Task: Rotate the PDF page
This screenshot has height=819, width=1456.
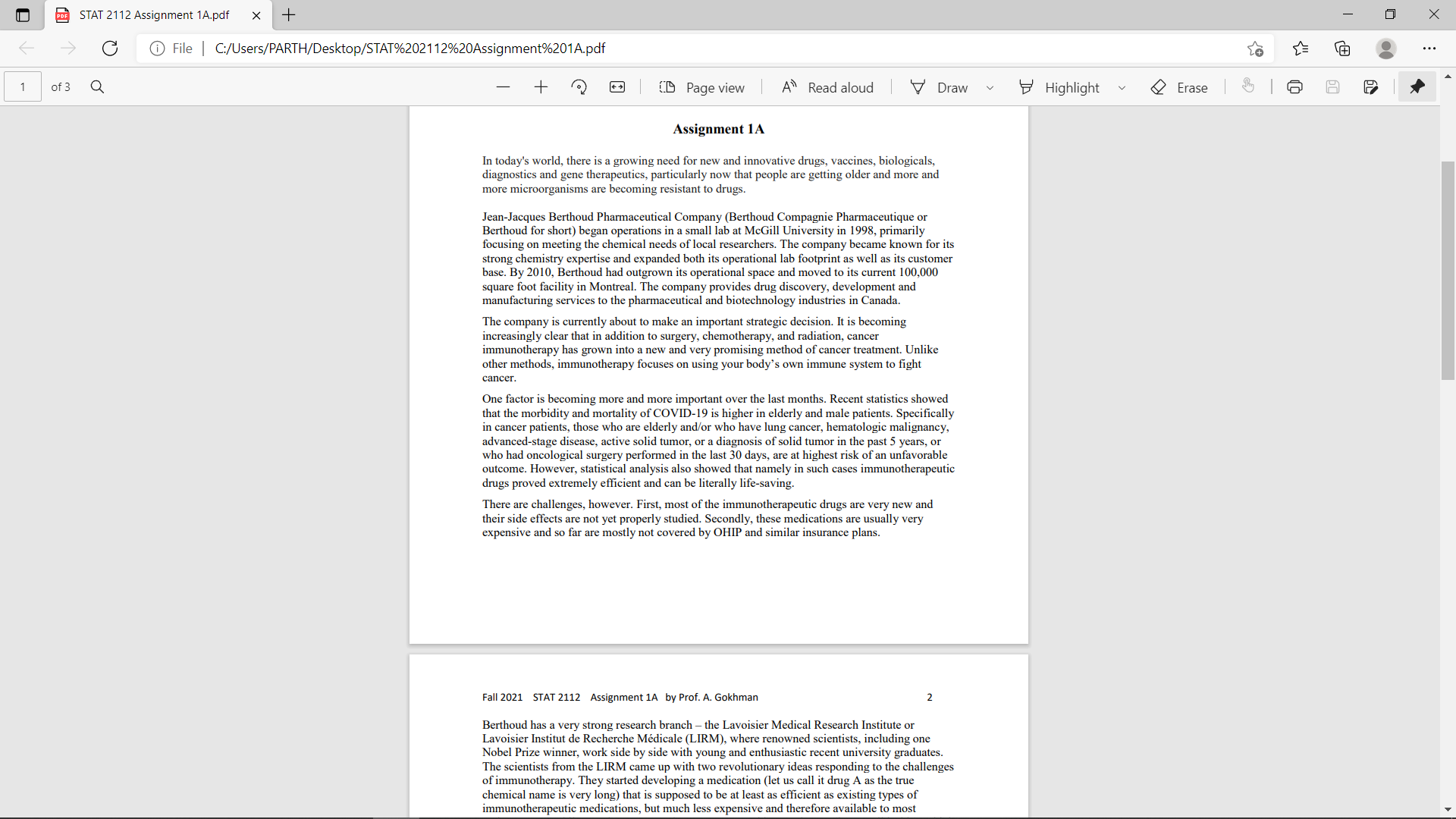Action: coord(579,86)
